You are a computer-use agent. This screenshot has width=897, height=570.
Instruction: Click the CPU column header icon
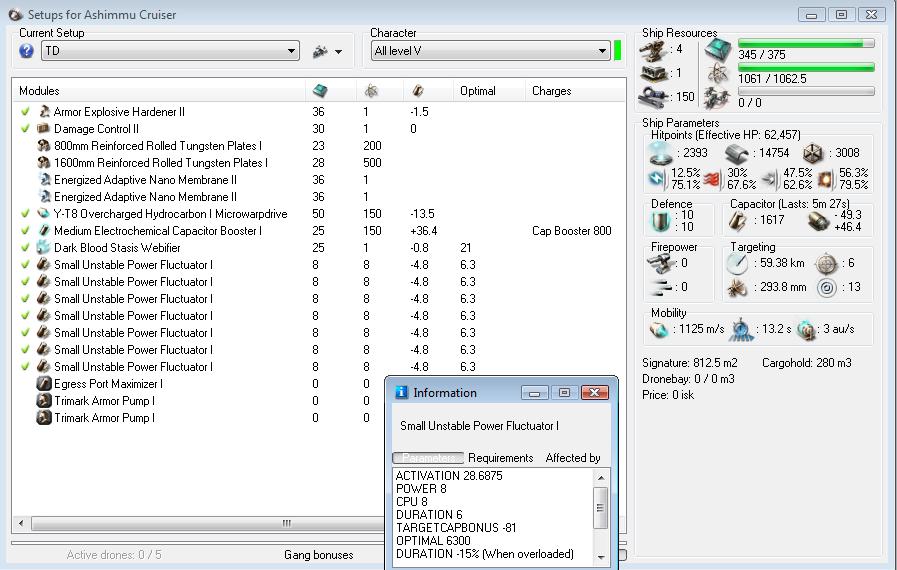click(x=320, y=91)
